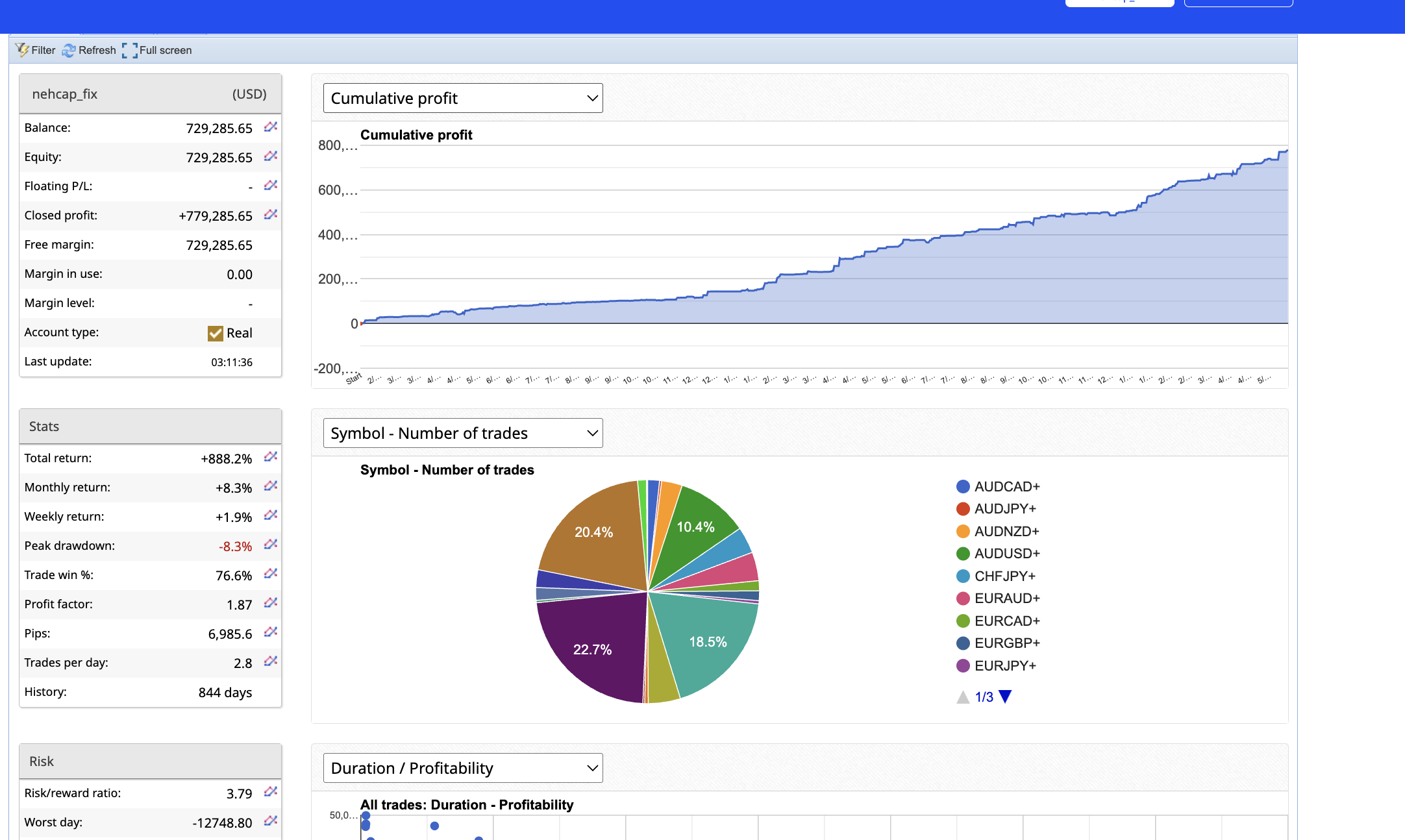Open chart icon for Total return

(271, 457)
